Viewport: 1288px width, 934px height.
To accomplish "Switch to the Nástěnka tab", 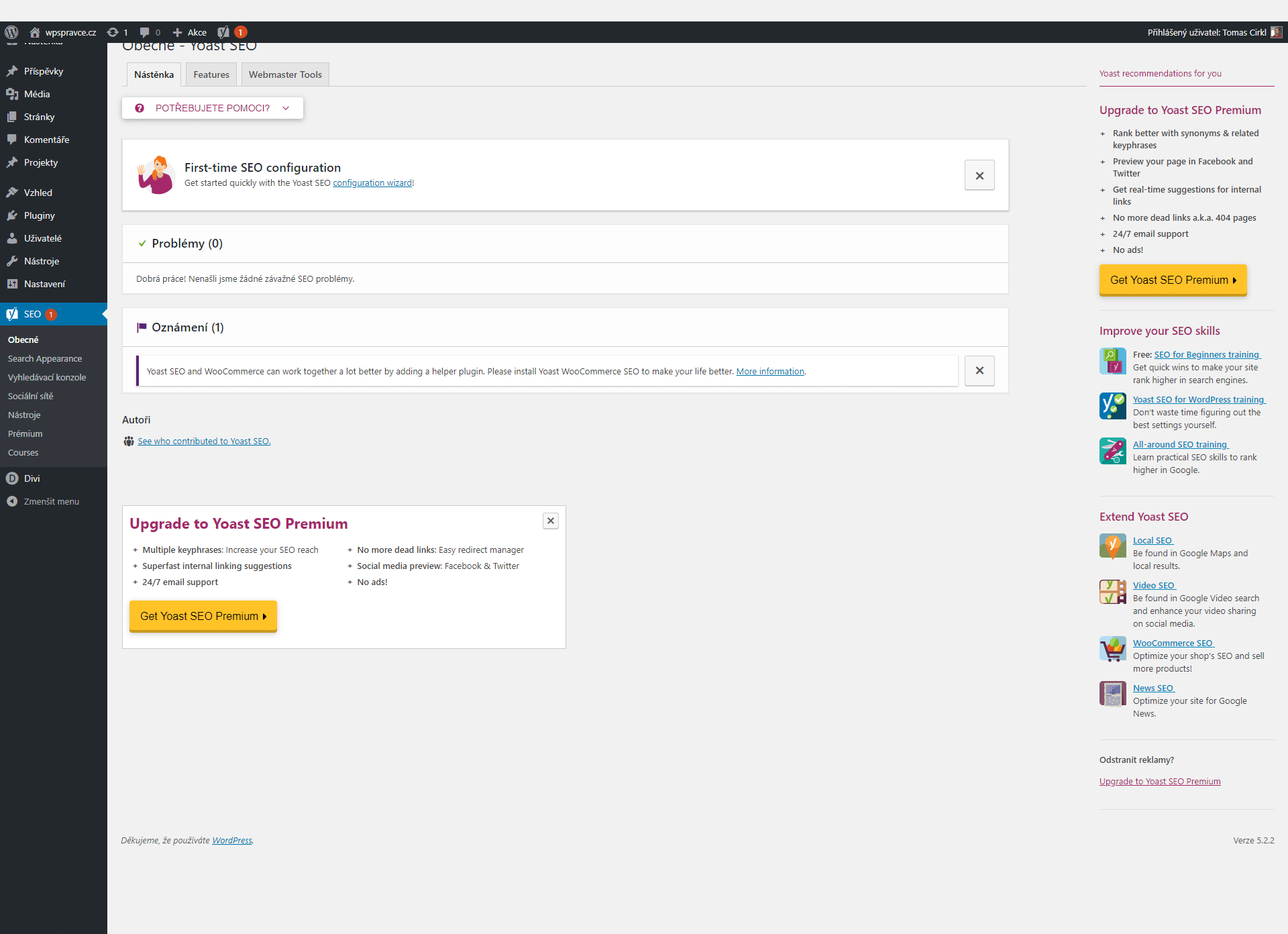I will 154,74.
